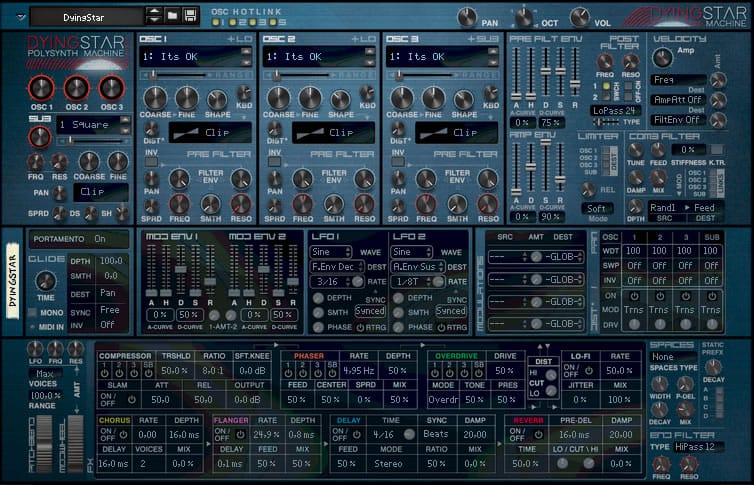The height and width of the screenshot is (485, 754).
Task: Adjust comb filter MIX knob
Action: pyautogui.click(x=658, y=178)
